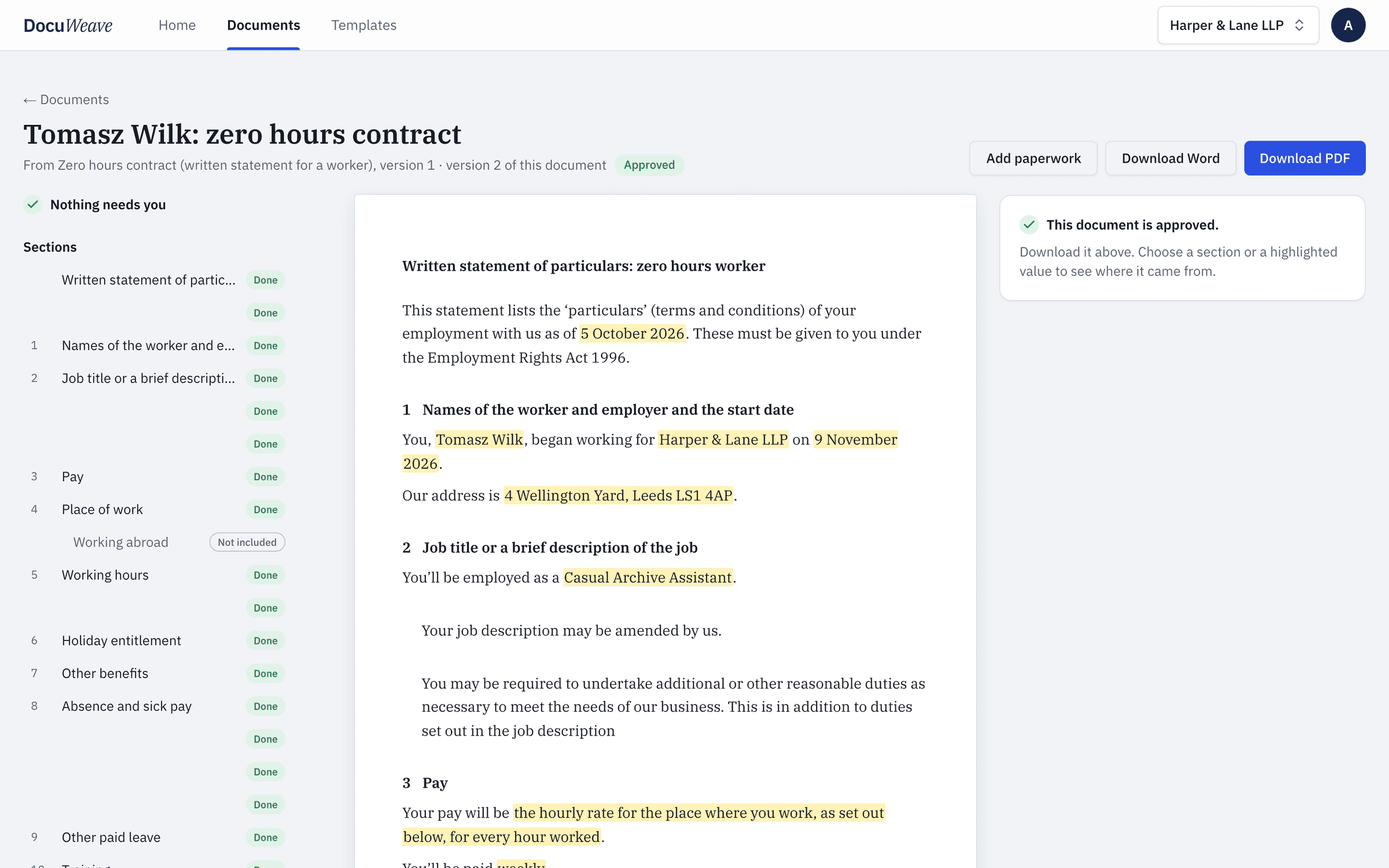Click the Done badge for Holiday entitlement

point(266,641)
